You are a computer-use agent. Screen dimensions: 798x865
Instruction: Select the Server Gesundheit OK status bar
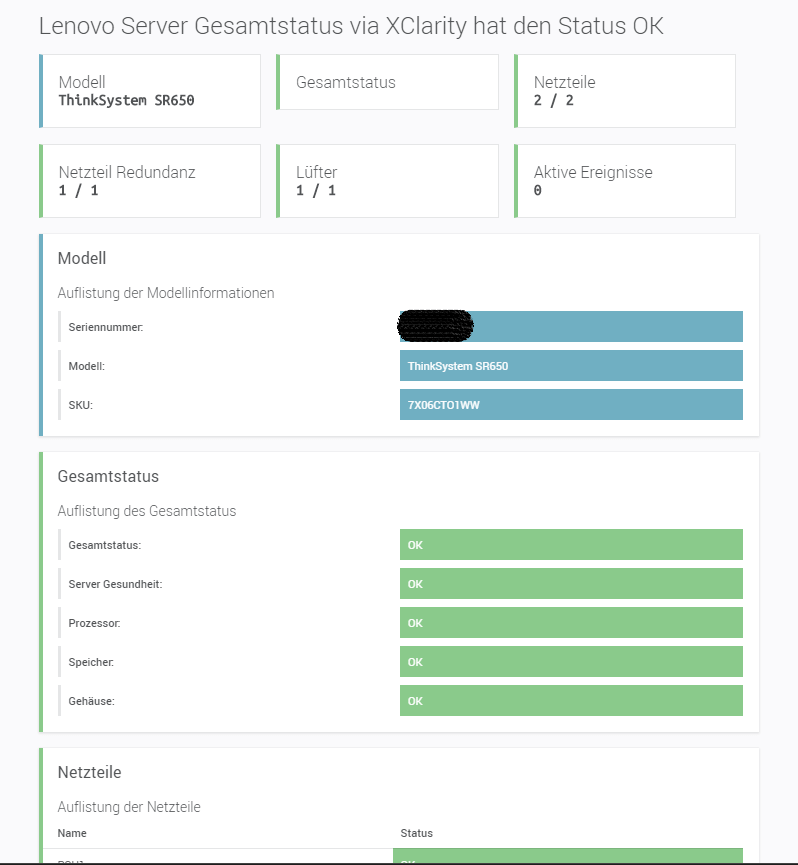click(x=571, y=584)
